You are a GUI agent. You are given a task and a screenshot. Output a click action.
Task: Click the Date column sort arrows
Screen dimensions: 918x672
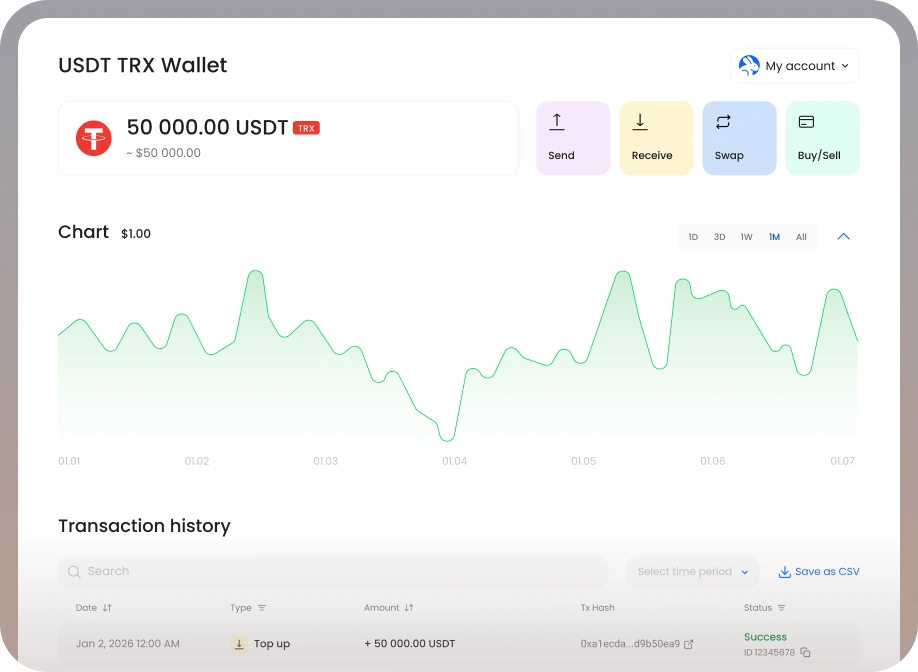click(x=107, y=608)
